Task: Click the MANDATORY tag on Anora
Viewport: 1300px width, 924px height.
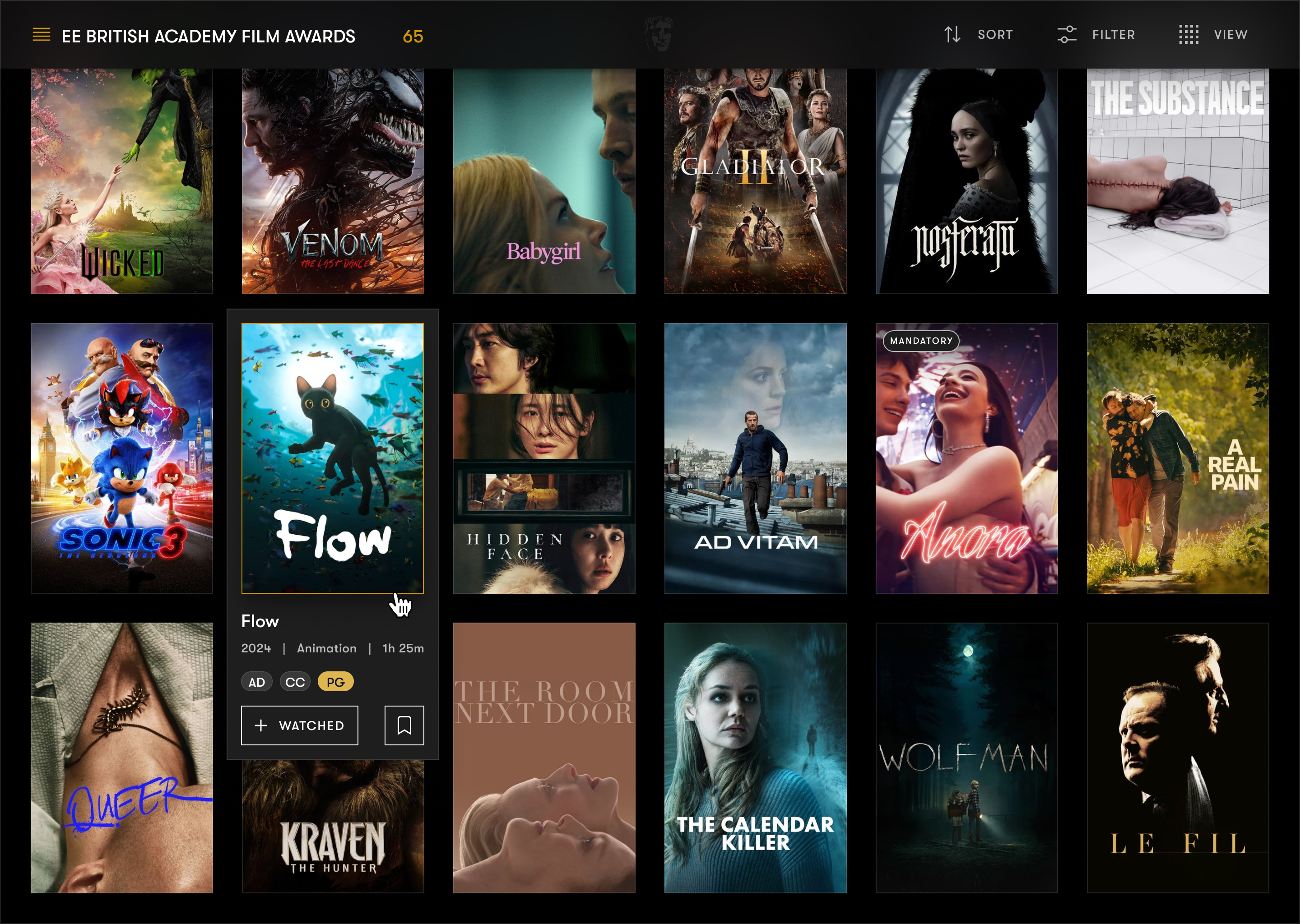Action: (x=921, y=341)
